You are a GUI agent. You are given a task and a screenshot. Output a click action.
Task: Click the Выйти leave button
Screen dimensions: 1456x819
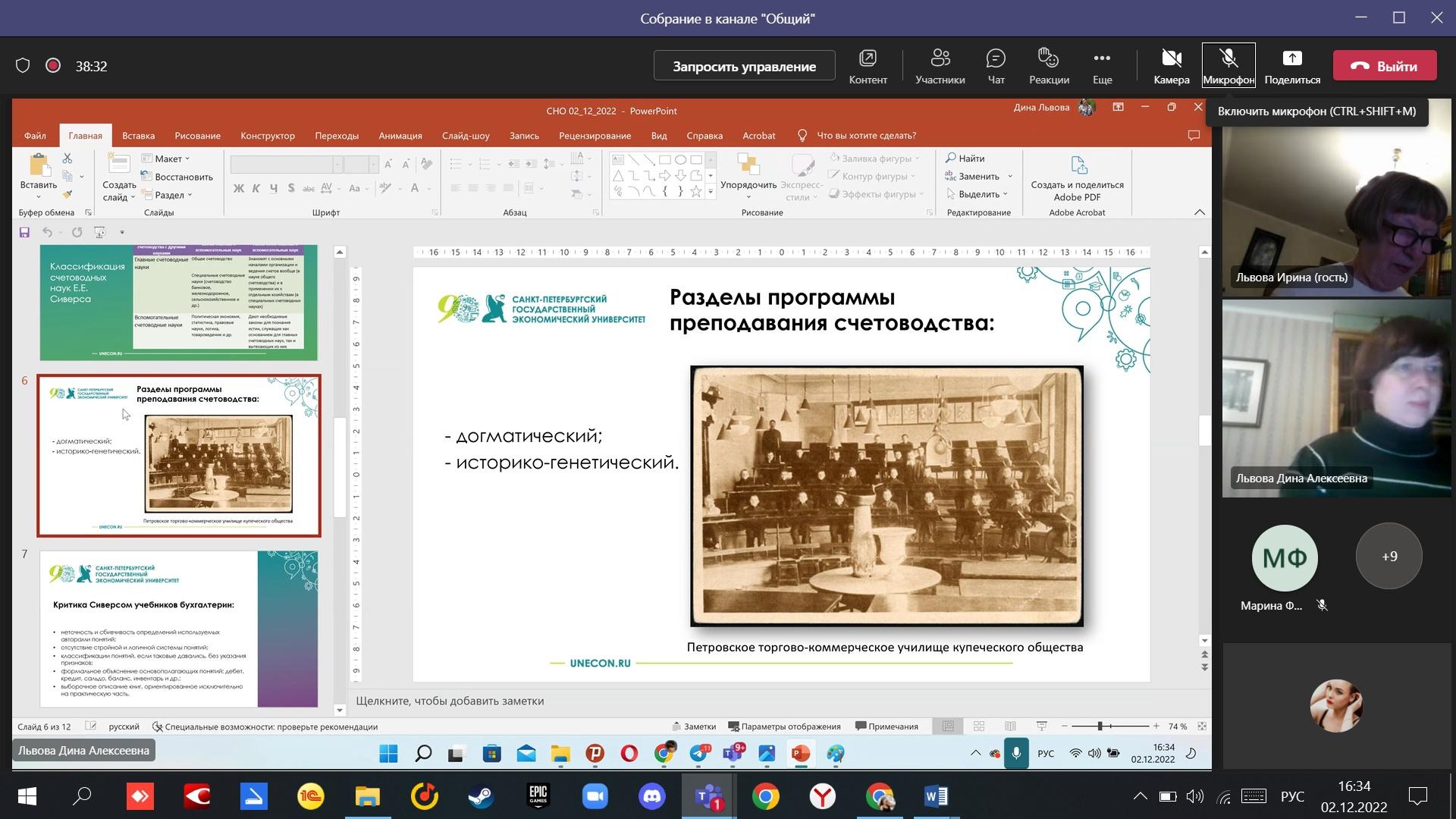tap(1385, 66)
